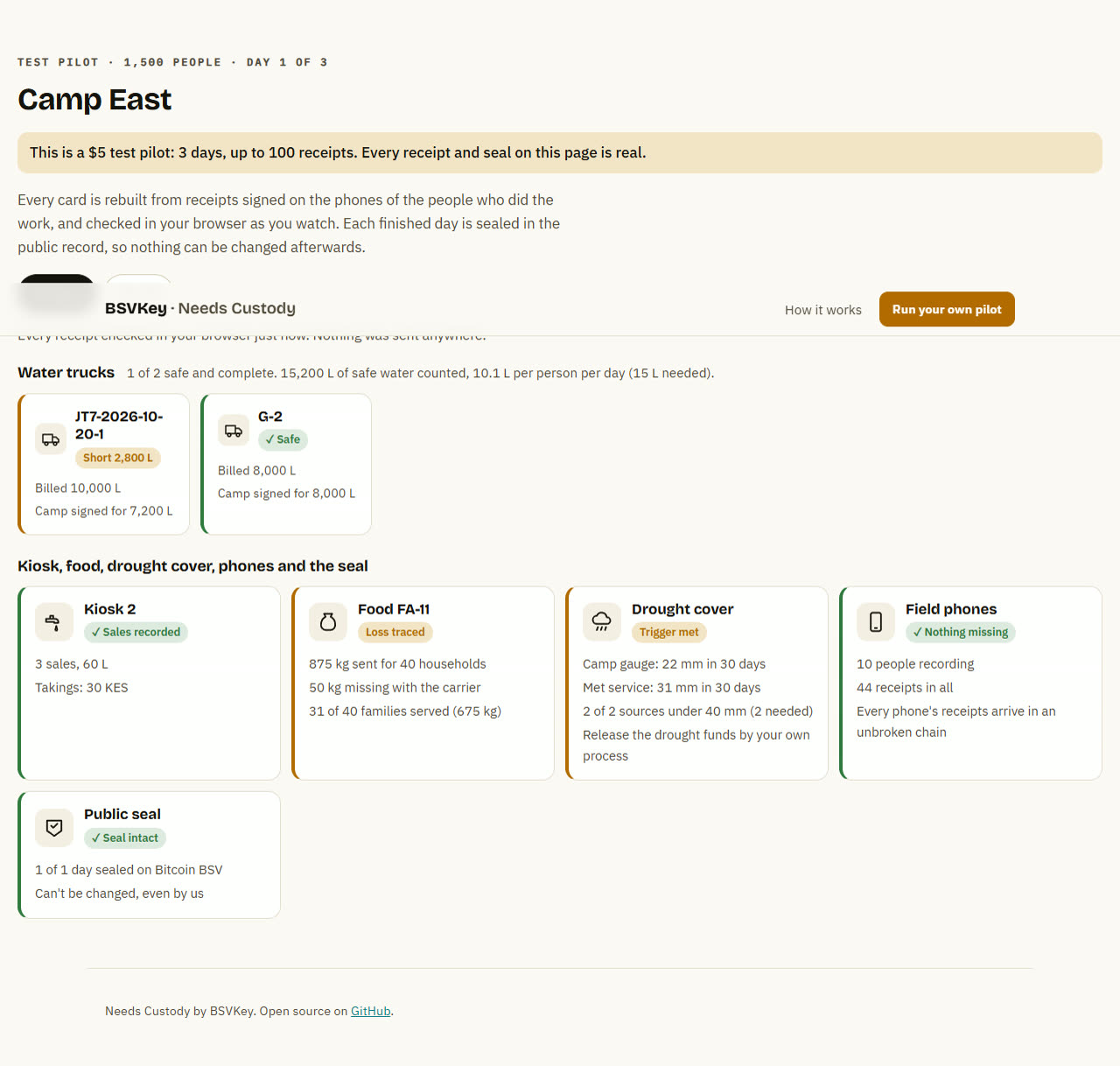
Task: Click the Seal intact badge
Action: 125,838
